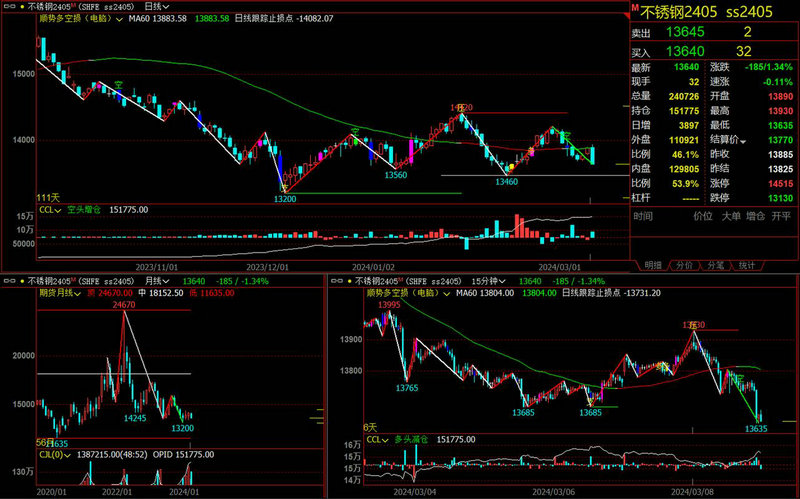Click the red M icon beside 不锈钢2405 title

(632, 8)
